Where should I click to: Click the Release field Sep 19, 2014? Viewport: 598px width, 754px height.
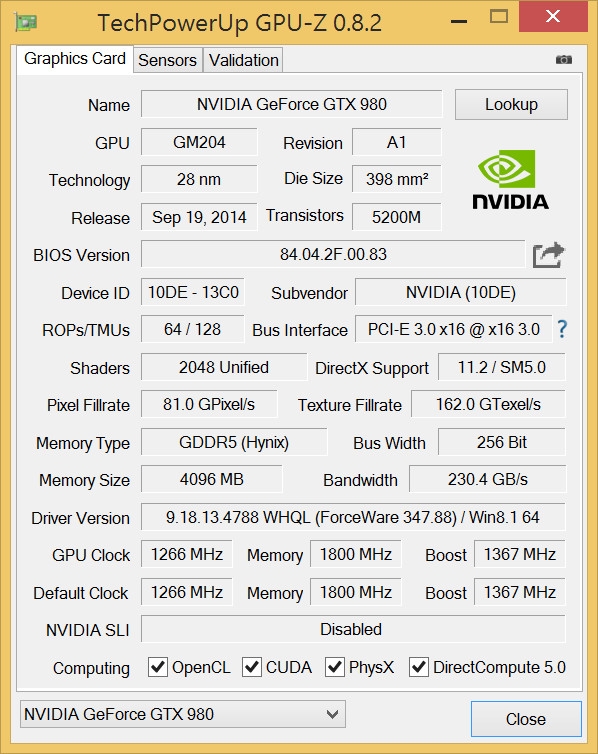click(x=199, y=217)
